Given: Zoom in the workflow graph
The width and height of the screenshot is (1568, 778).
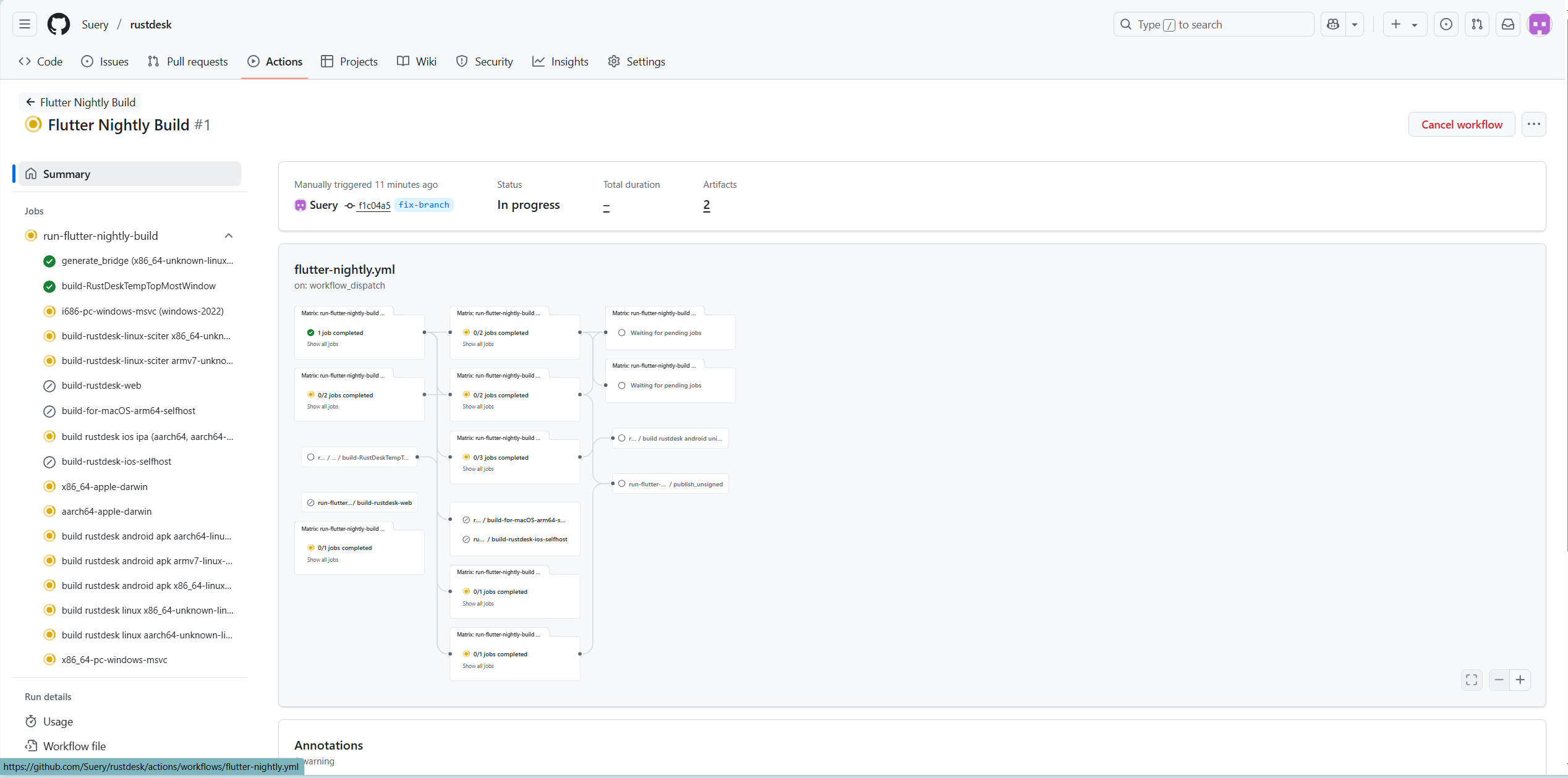Looking at the screenshot, I should 1520,680.
